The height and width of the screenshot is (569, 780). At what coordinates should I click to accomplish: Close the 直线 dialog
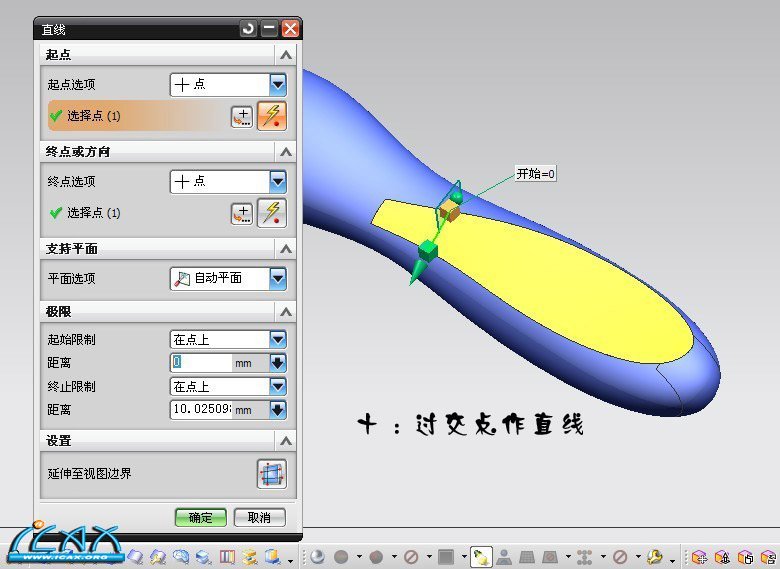coord(291,28)
